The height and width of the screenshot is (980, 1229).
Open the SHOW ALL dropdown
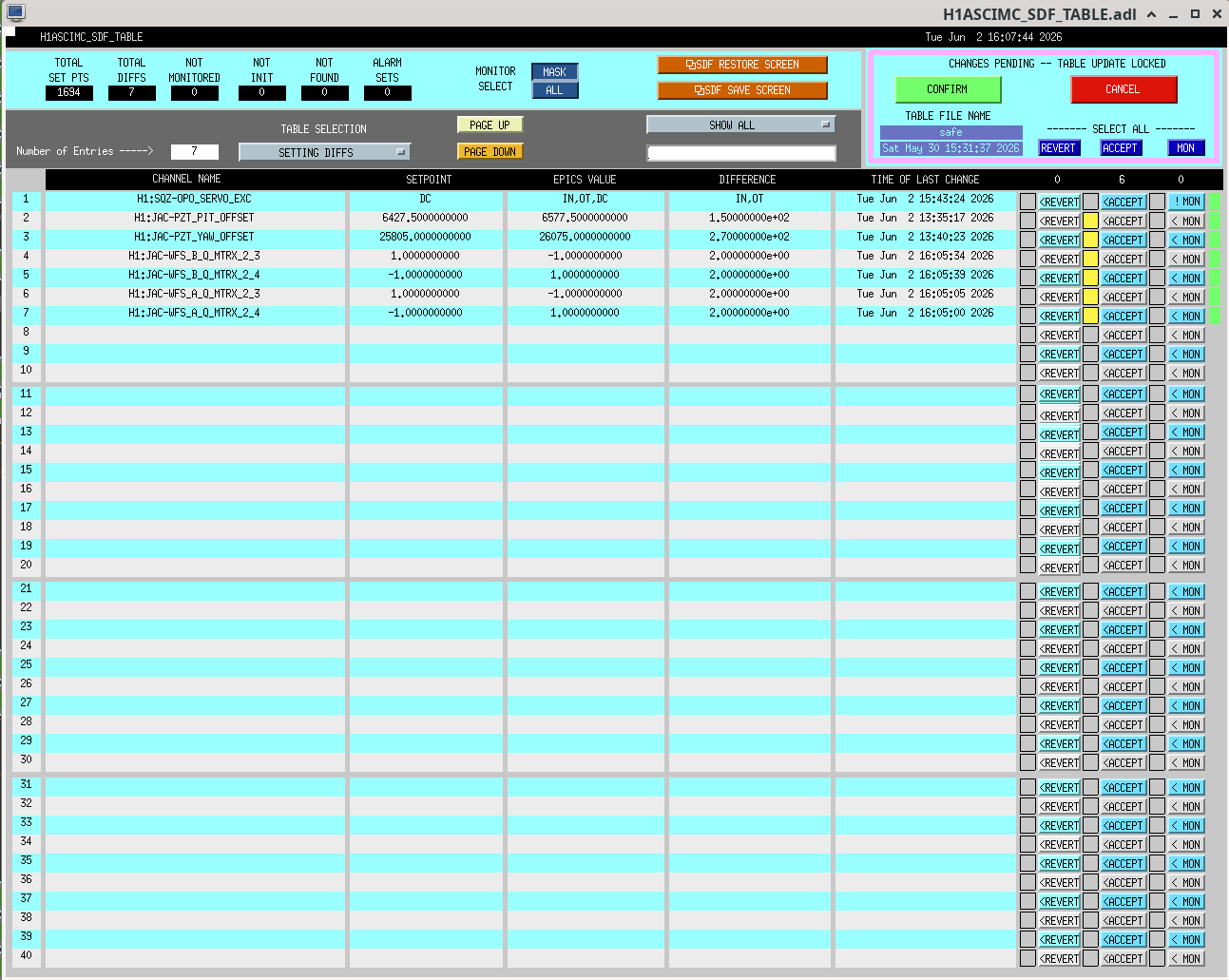pyautogui.click(x=740, y=125)
